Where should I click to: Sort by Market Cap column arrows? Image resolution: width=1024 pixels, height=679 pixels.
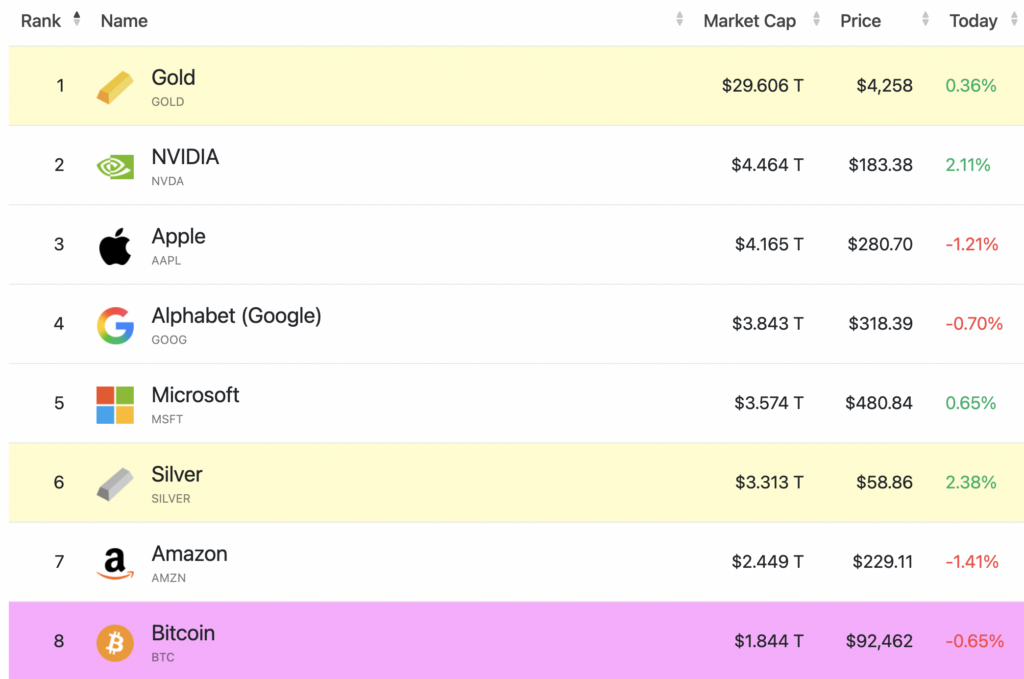coord(817,19)
